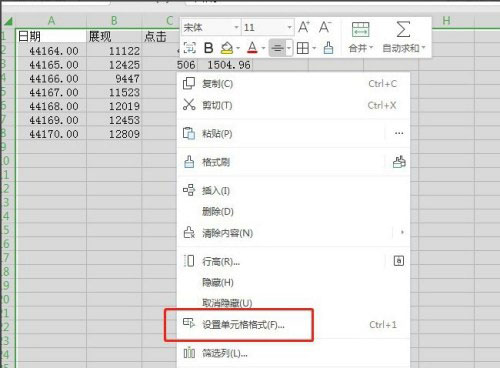Expand the alignment dropdown arrow

coord(289,48)
